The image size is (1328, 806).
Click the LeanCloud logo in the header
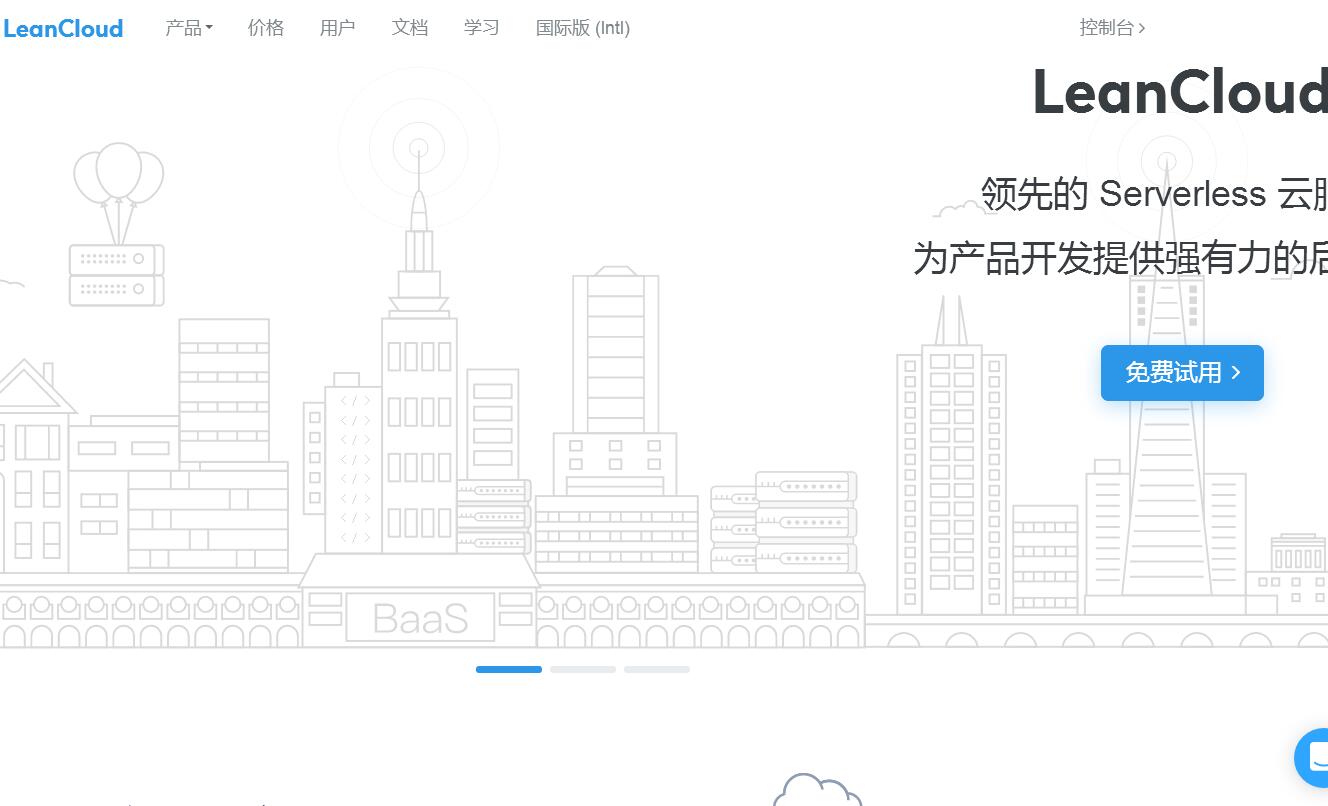click(x=63, y=28)
